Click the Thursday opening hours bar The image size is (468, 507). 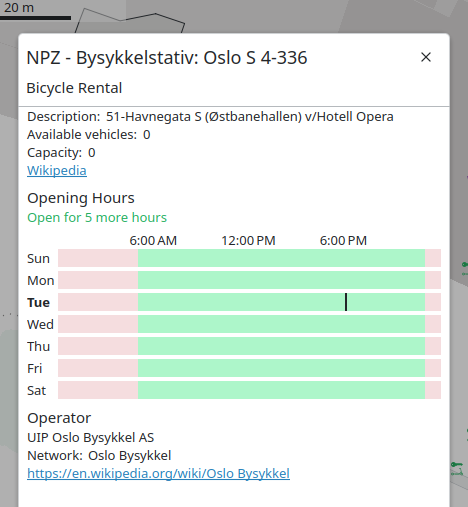pos(249,346)
